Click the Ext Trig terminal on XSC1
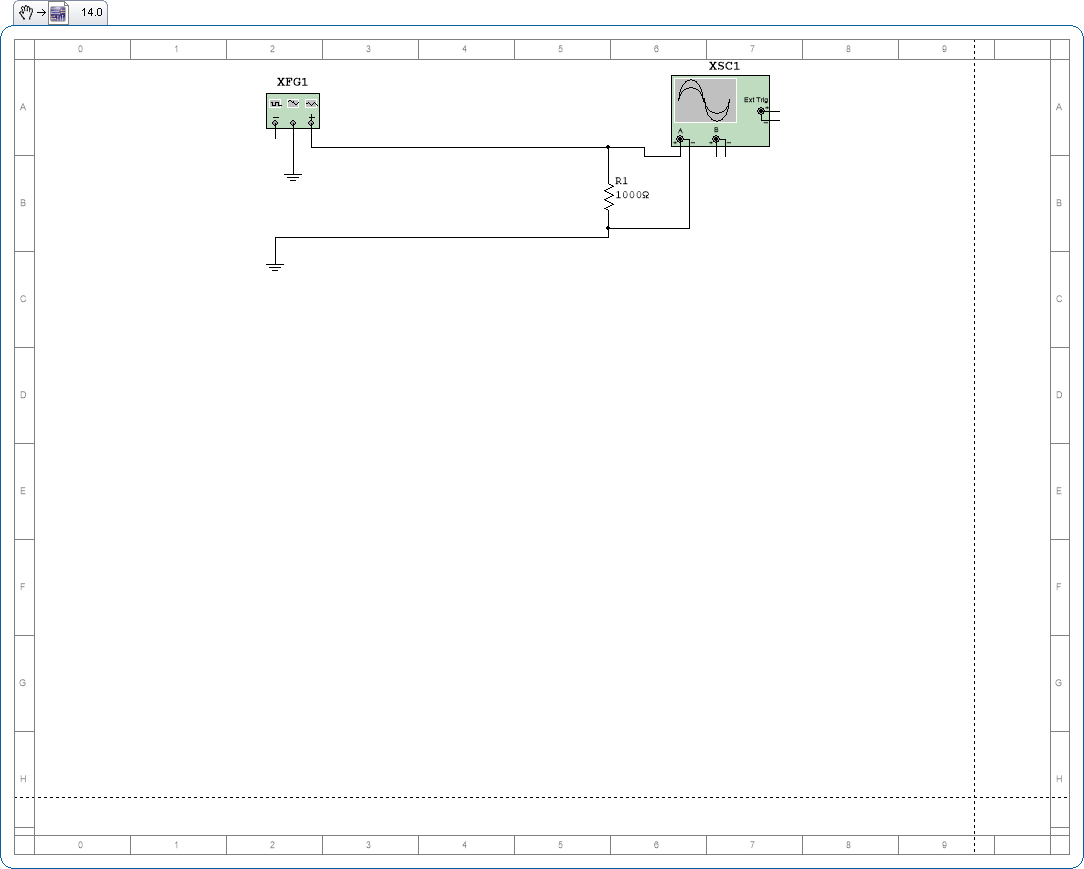Viewport: 1084px width, 869px height. [x=761, y=111]
